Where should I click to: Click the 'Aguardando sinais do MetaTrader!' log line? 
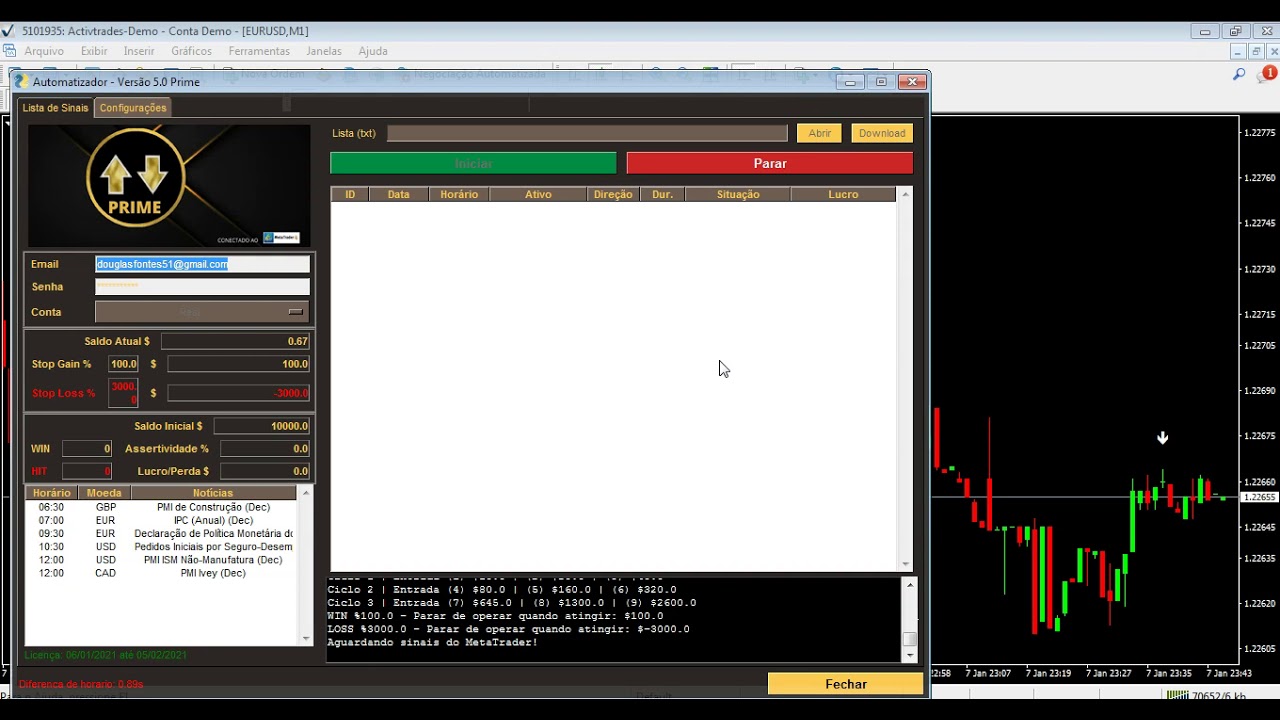click(432, 642)
